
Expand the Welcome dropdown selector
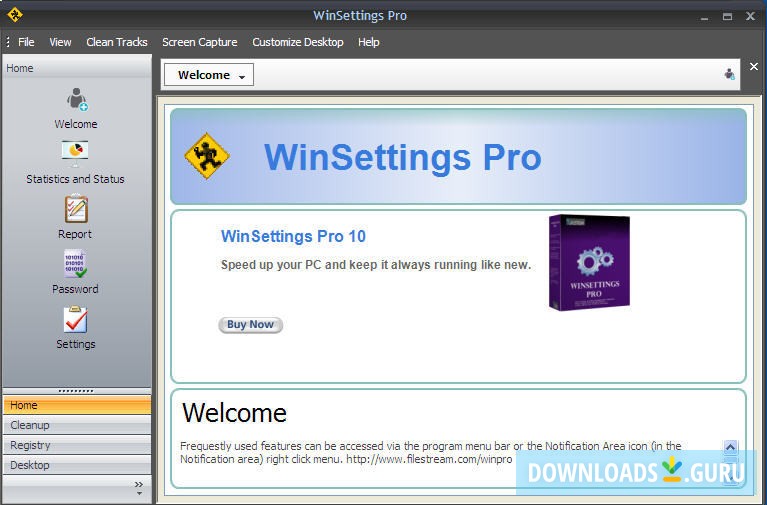209,75
